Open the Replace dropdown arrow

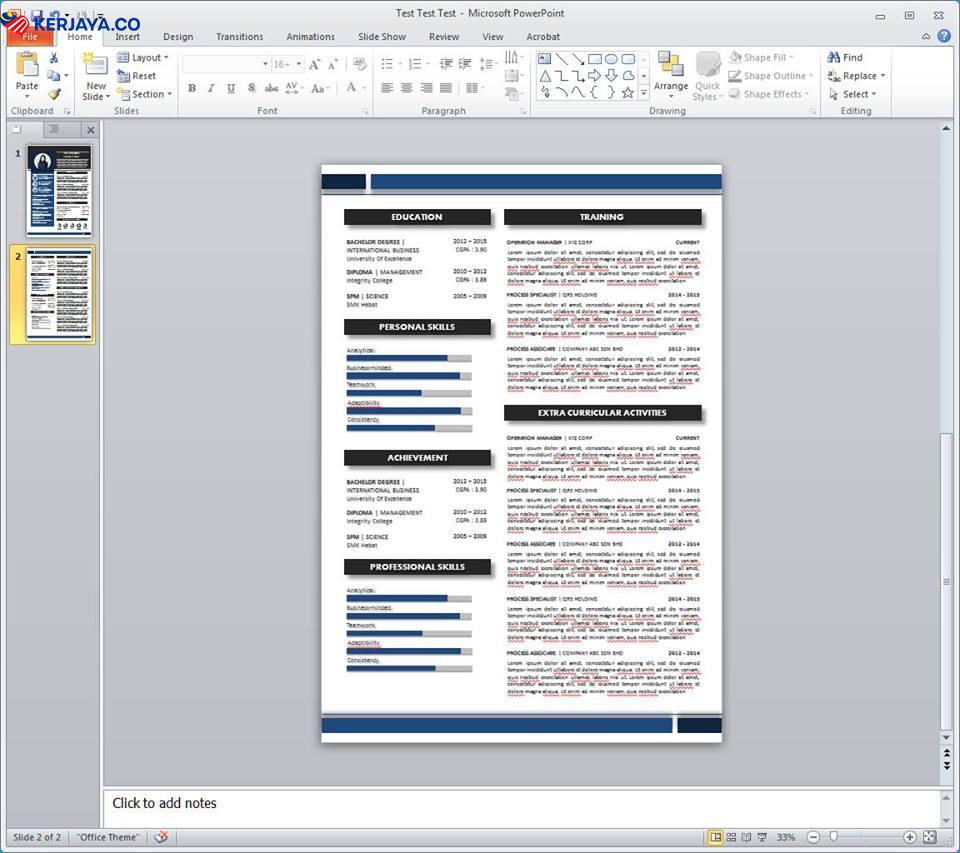pyautogui.click(x=883, y=76)
